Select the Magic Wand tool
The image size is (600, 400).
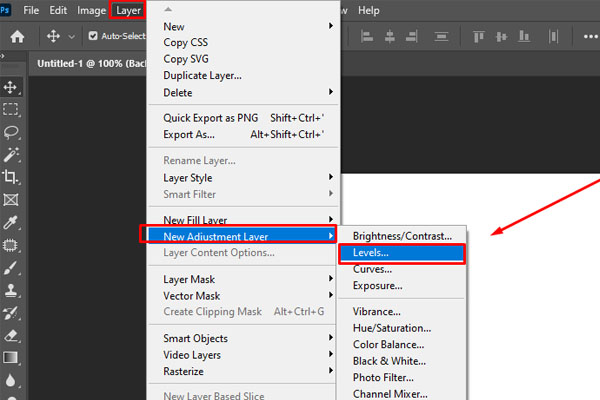[11, 154]
